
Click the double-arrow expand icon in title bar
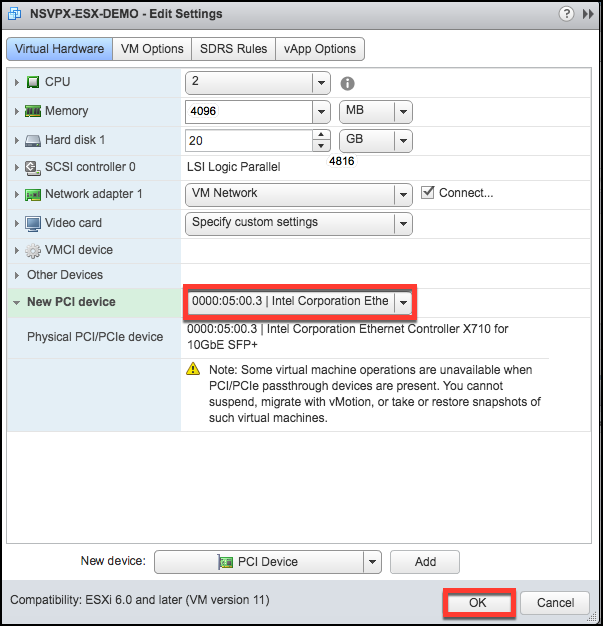588,14
